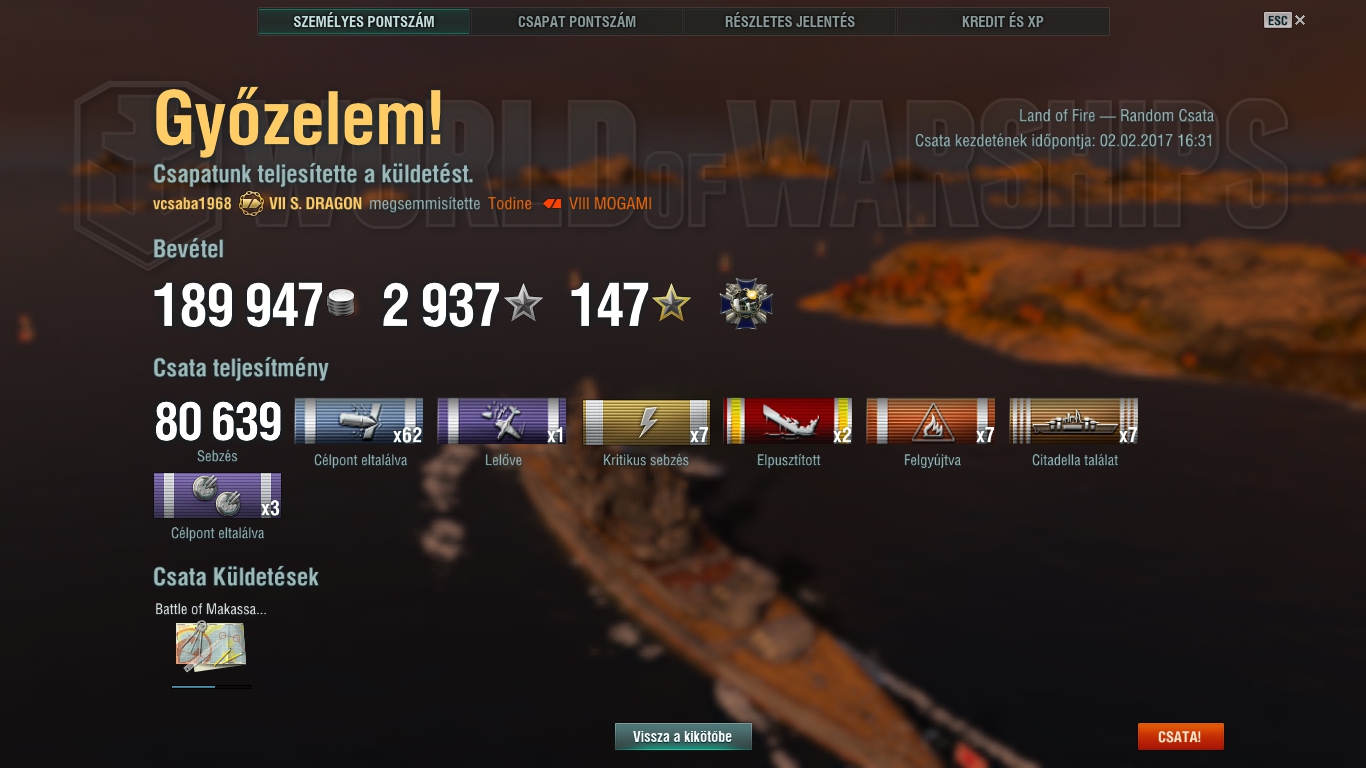The height and width of the screenshot is (768, 1366).
Task: Open the Csapat pontszám tab
Action: point(577,21)
